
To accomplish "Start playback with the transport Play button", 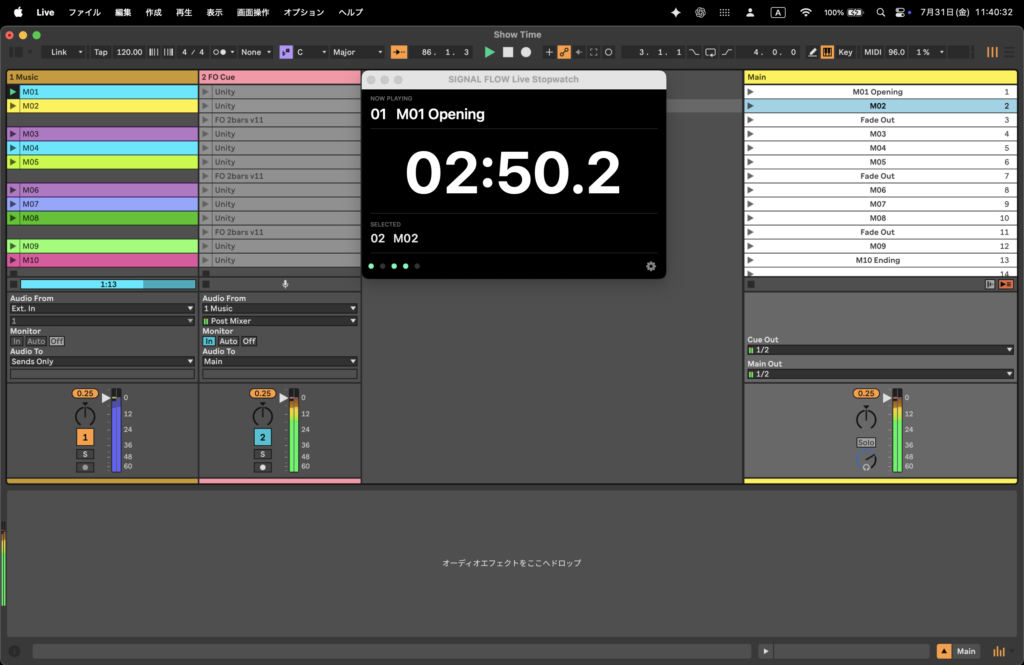I will 489,52.
